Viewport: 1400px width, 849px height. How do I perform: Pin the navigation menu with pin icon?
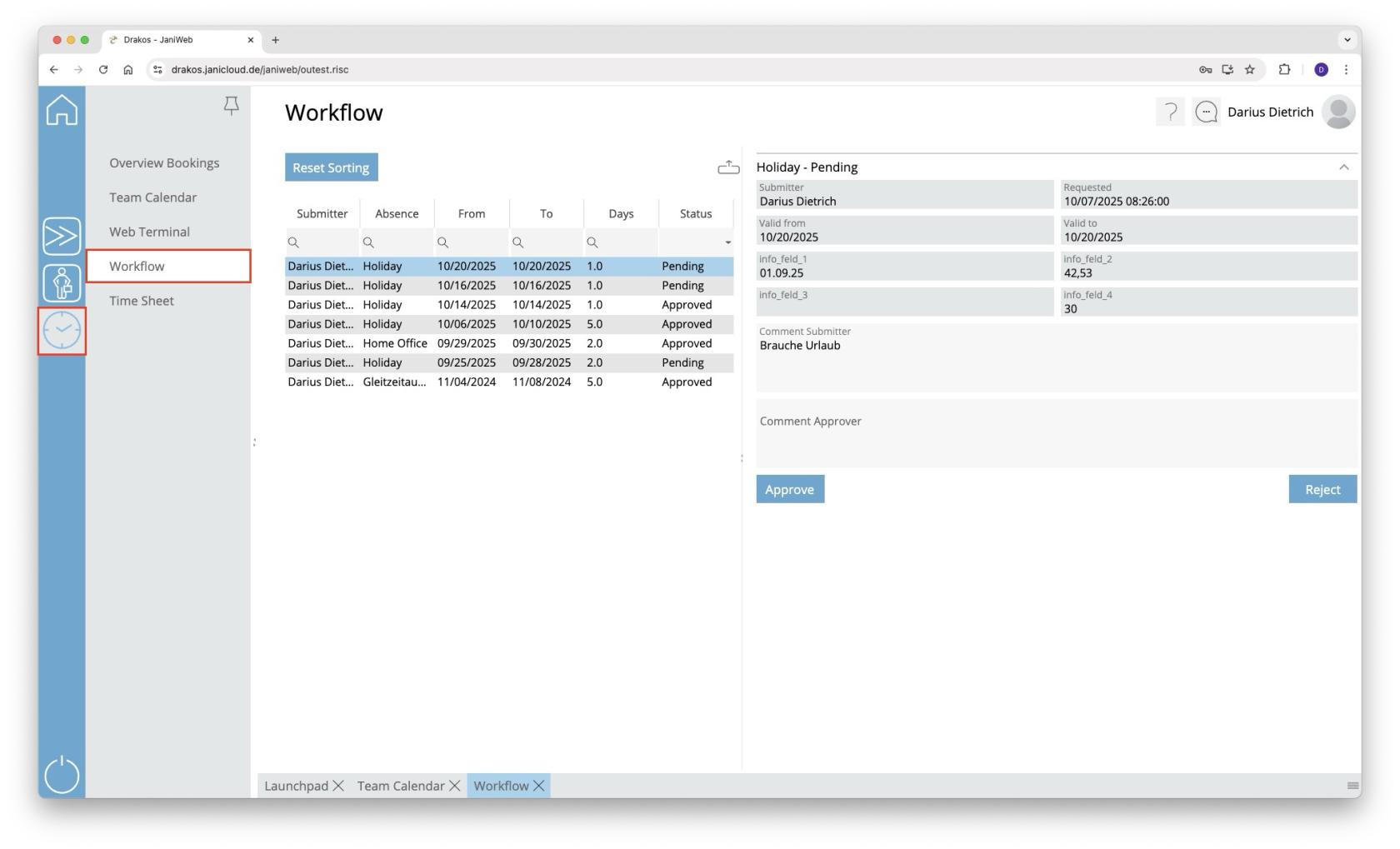[231, 106]
